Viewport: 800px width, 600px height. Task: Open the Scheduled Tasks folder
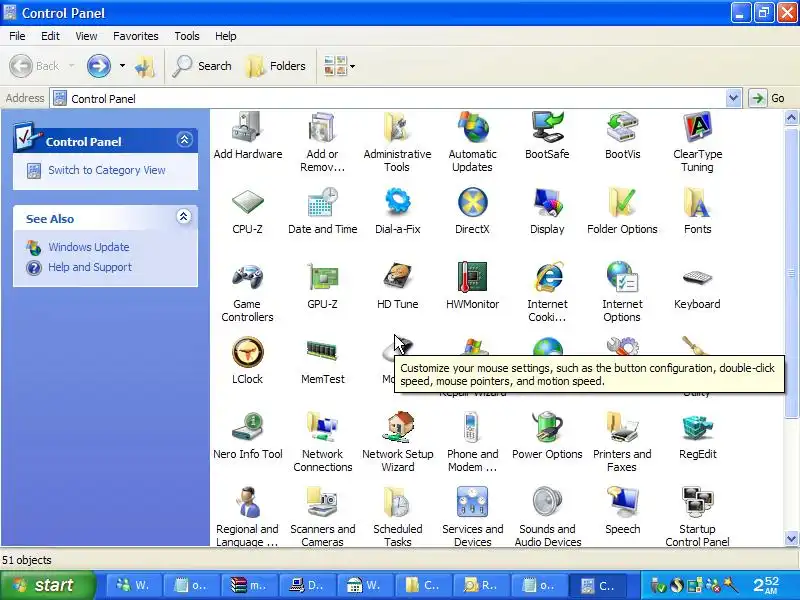[397, 516]
